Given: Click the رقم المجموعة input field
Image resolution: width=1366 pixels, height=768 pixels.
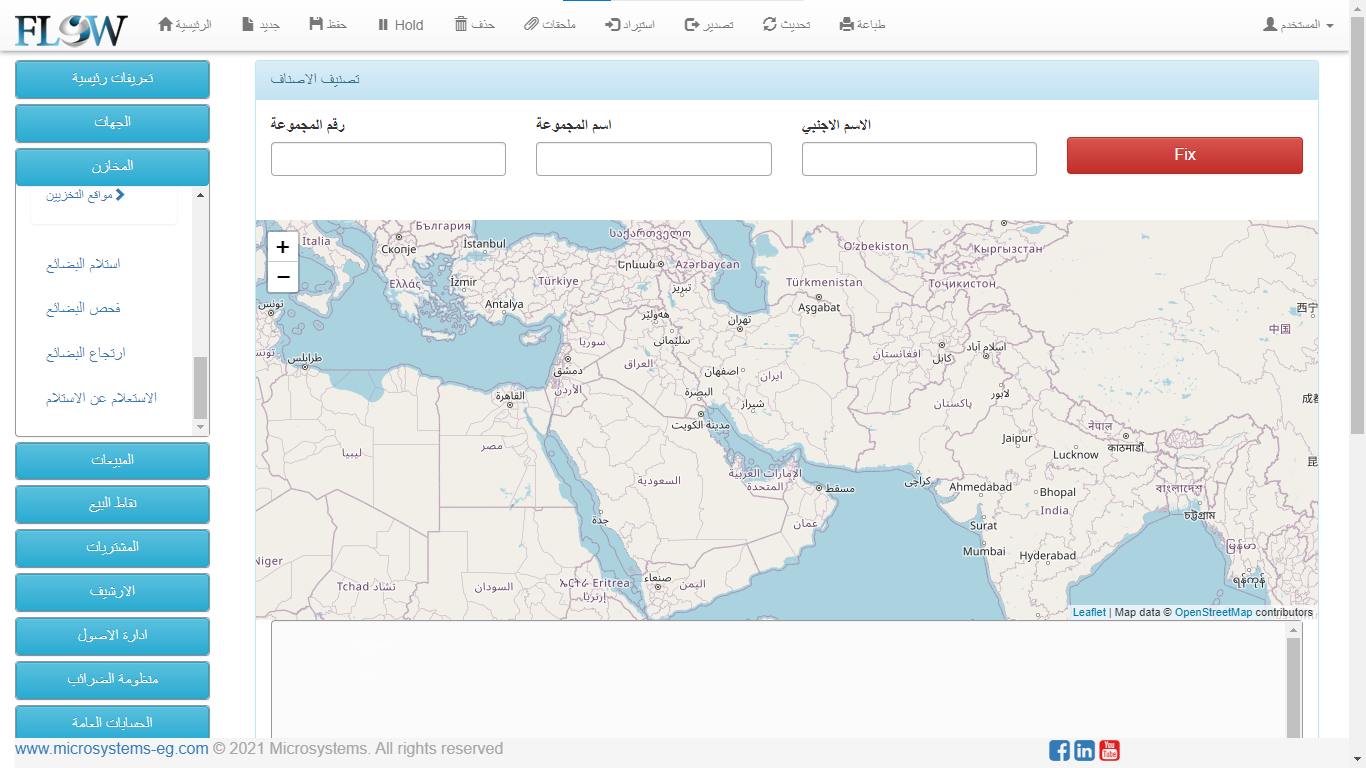Looking at the screenshot, I should coord(388,159).
